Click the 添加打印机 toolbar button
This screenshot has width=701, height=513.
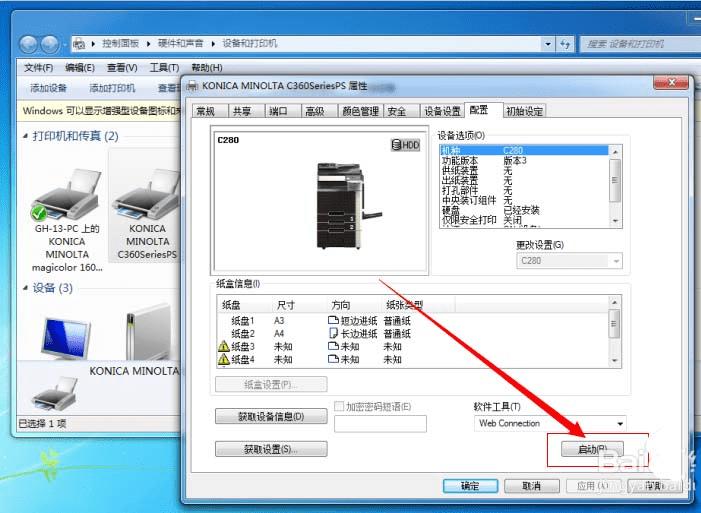(x=112, y=88)
